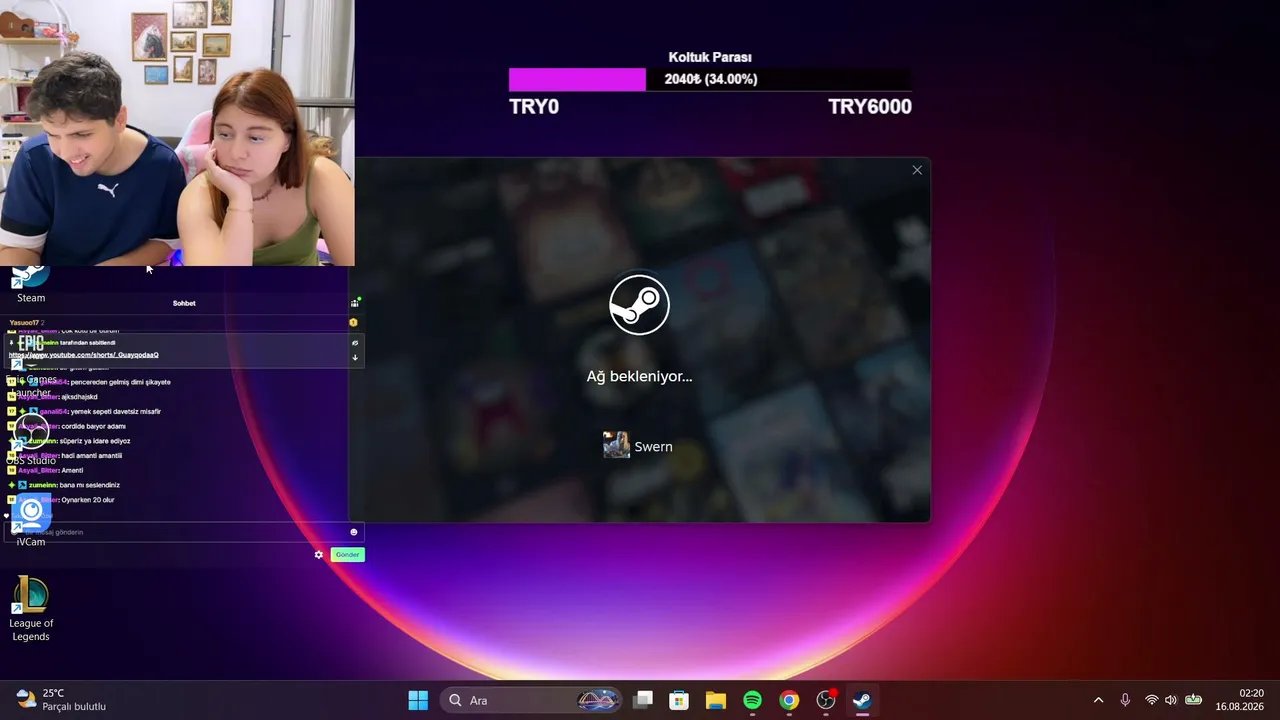
Task: Launch the Epic Games Launcher shortcut
Action: click(x=31, y=365)
